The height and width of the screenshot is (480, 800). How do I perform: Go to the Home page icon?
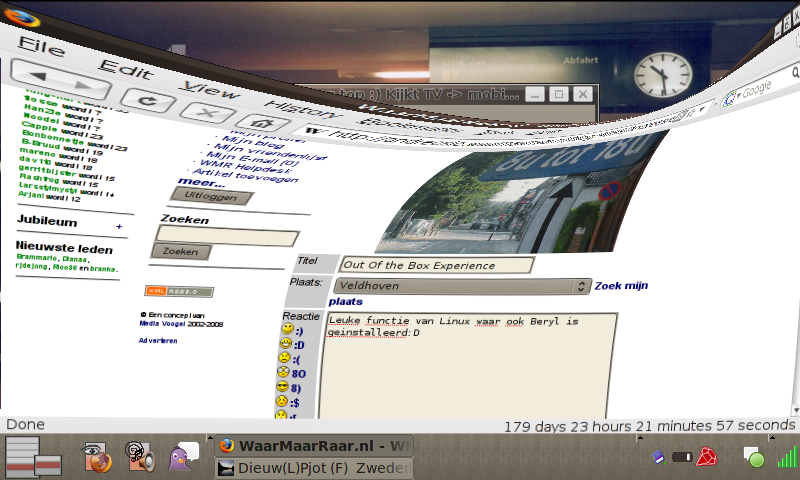point(259,123)
